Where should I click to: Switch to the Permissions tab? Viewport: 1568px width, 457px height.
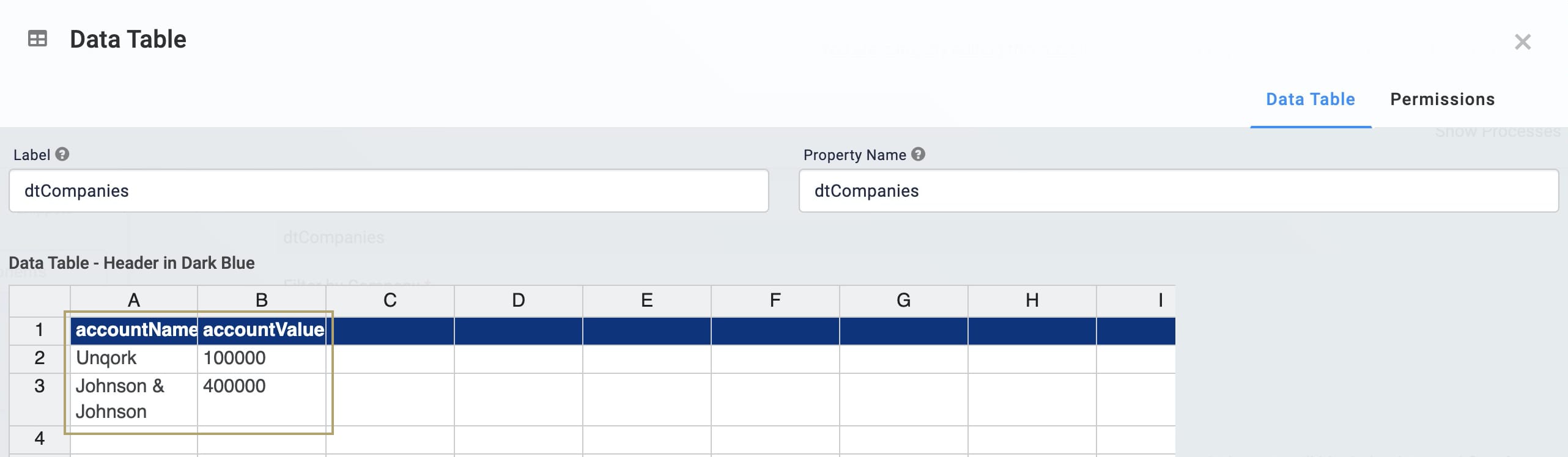click(1442, 99)
